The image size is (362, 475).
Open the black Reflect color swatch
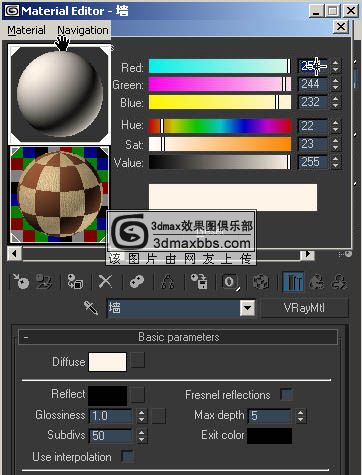(107, 395)
